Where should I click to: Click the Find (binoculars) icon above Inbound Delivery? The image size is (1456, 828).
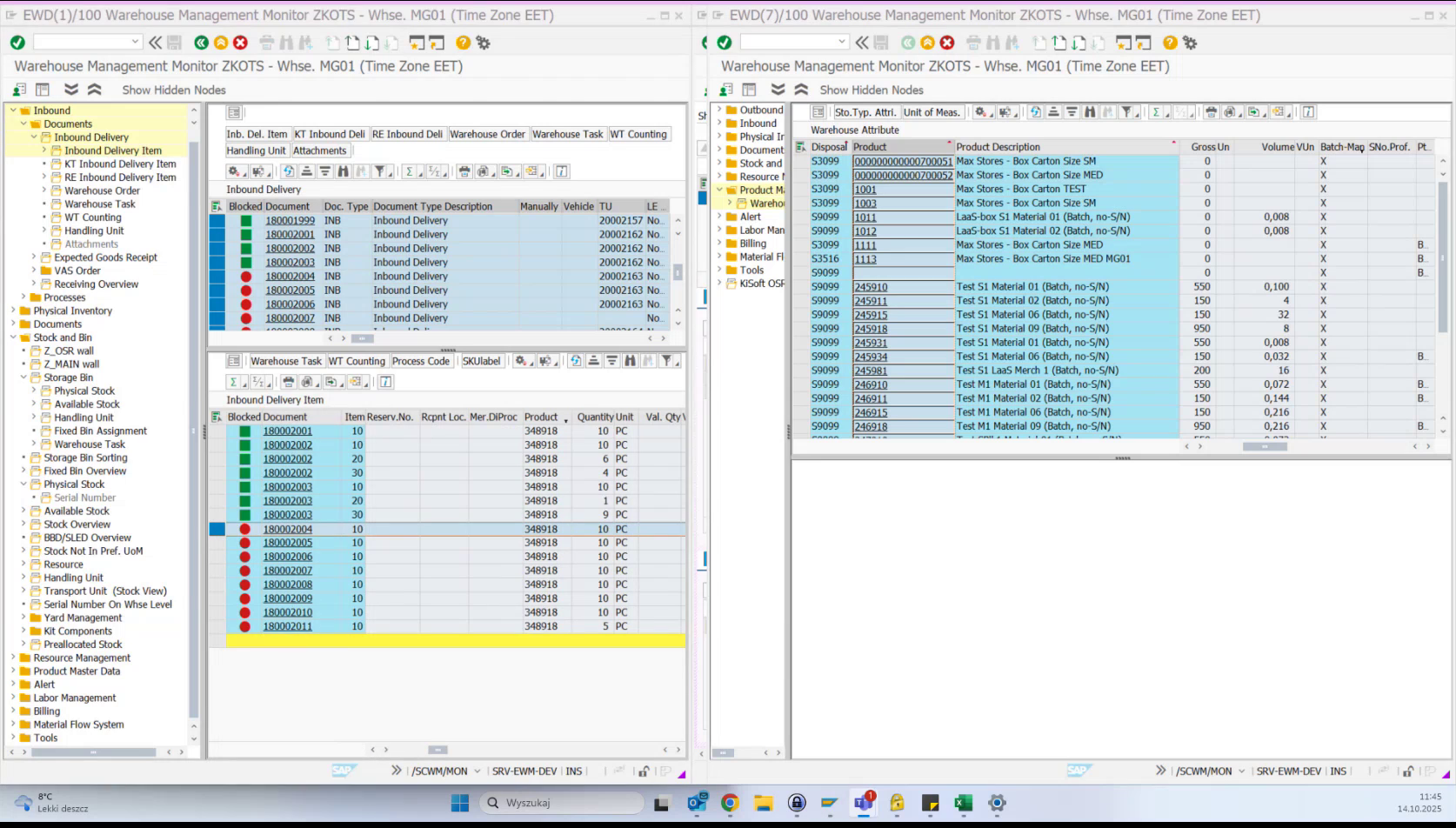[344, 171]
